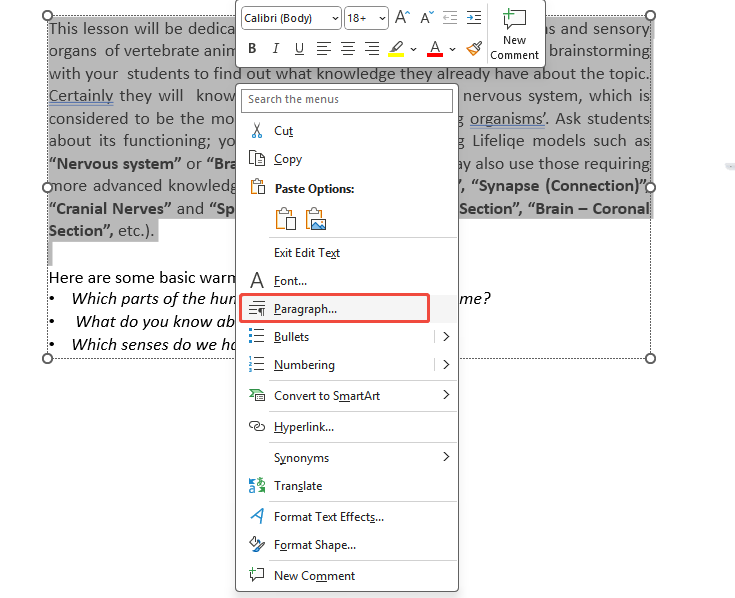The image size is (735, 598).
Task: Center align text in mini toolbar
Action: pyautogui.click(x=347, y=48)
